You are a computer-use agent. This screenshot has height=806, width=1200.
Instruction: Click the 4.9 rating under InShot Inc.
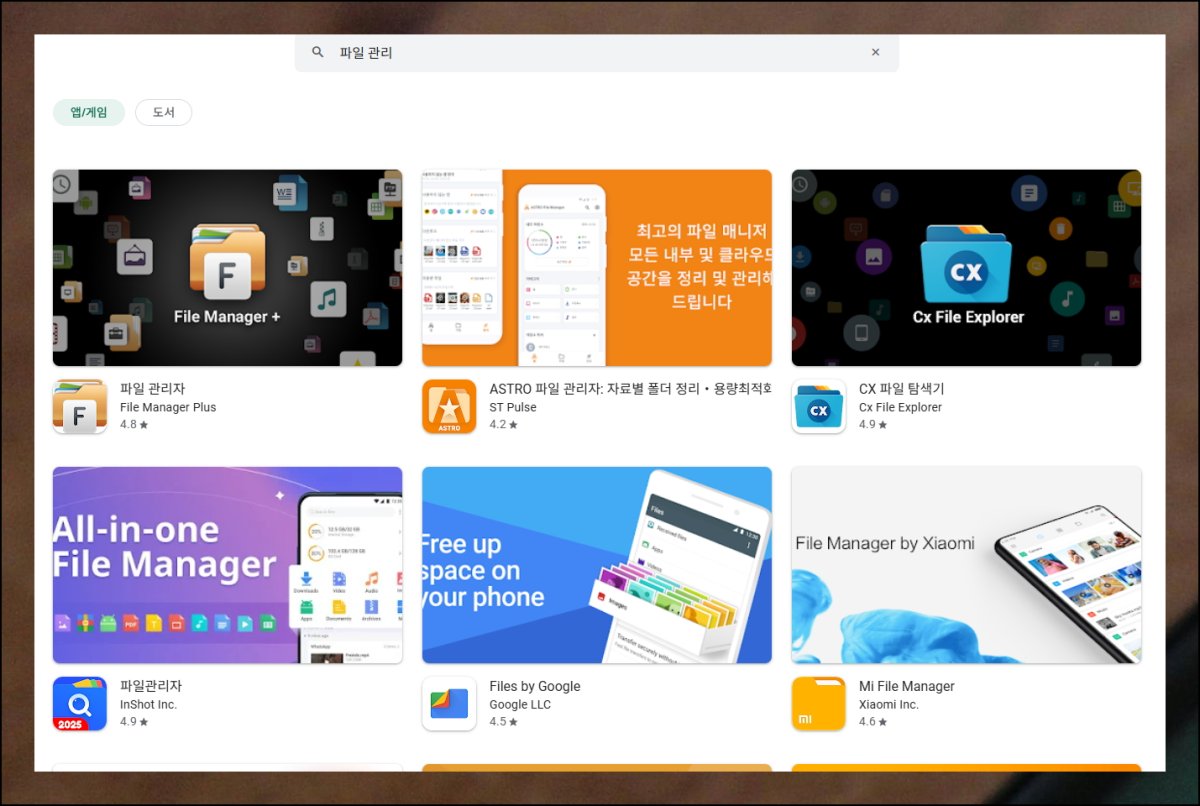(134, 721)
